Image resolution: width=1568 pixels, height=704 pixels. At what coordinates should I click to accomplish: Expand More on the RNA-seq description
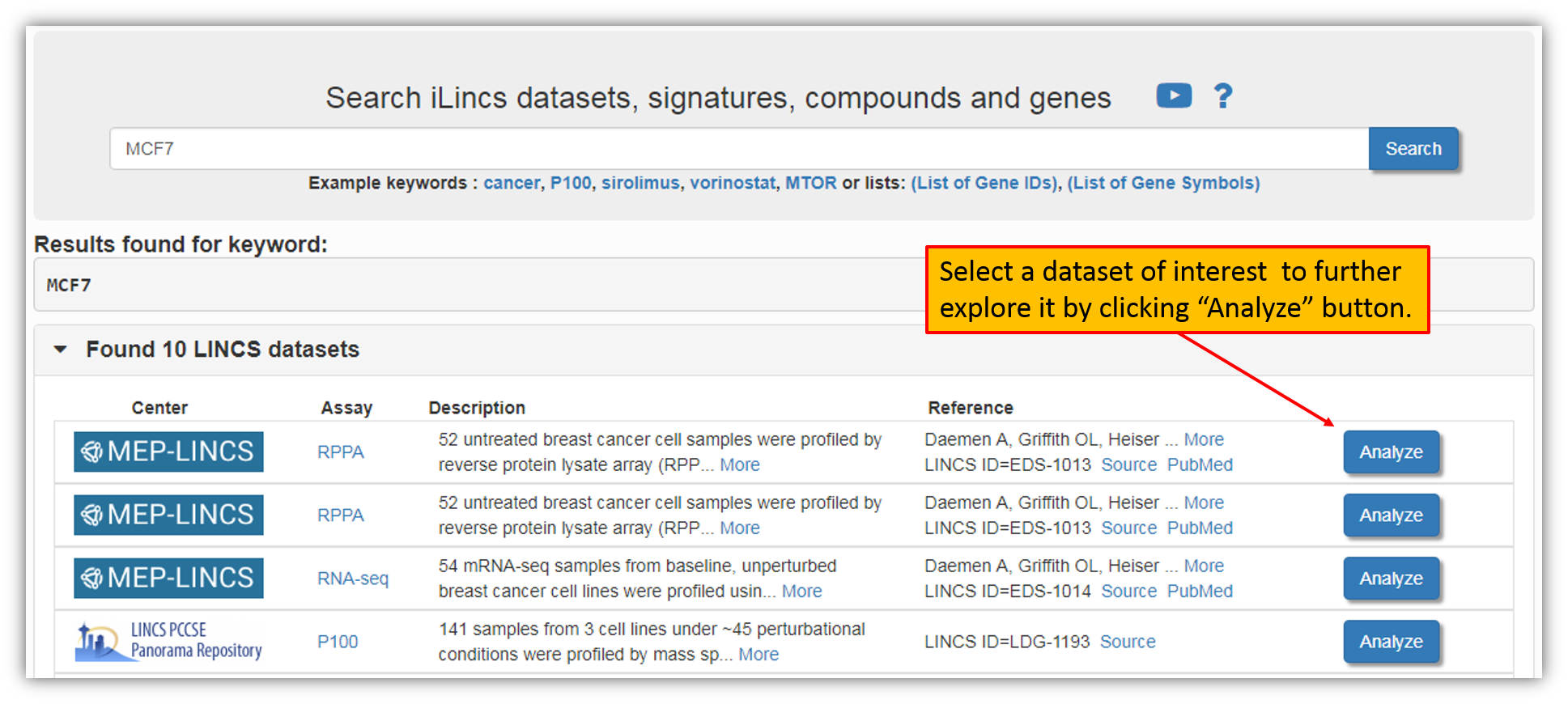point(801,592)
